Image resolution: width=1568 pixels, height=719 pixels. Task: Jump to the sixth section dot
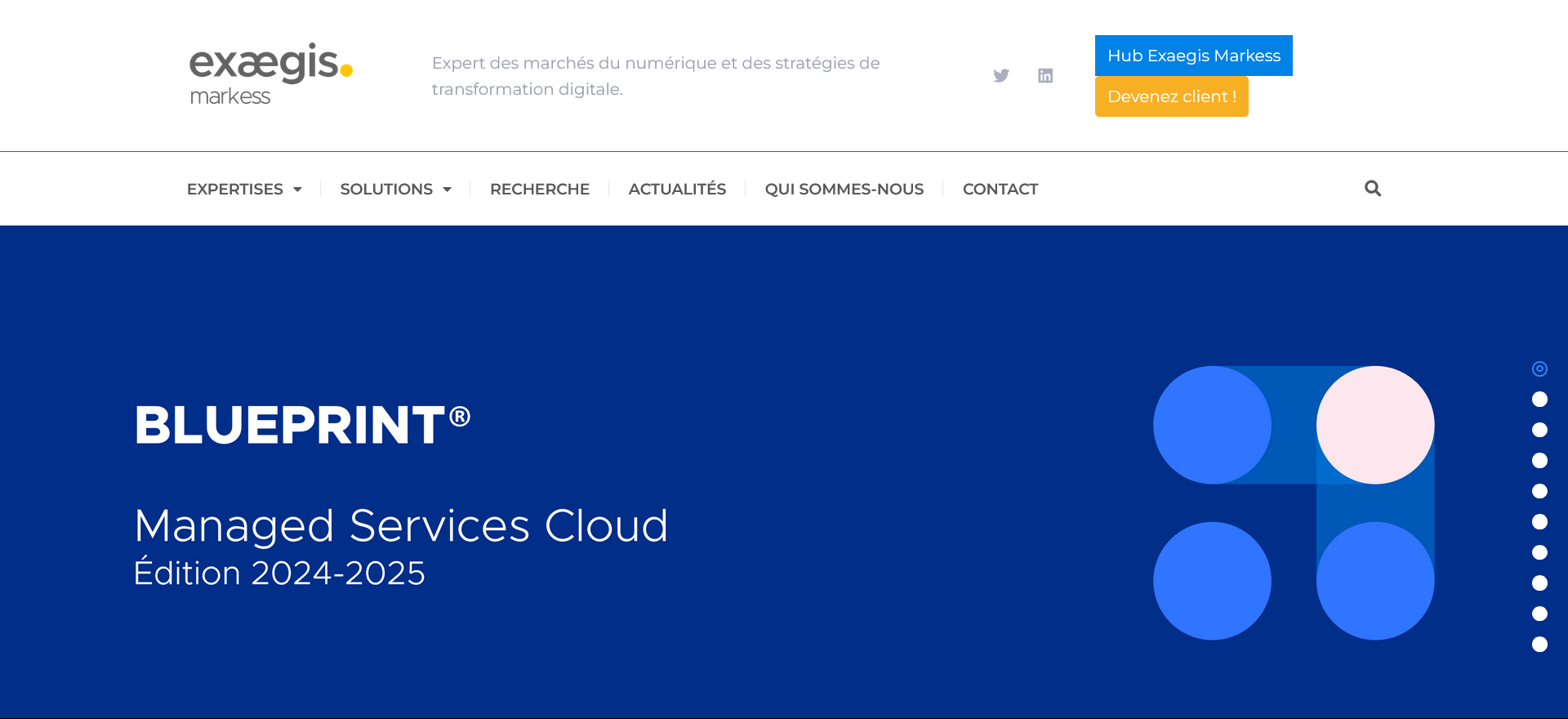point(1540,522)
